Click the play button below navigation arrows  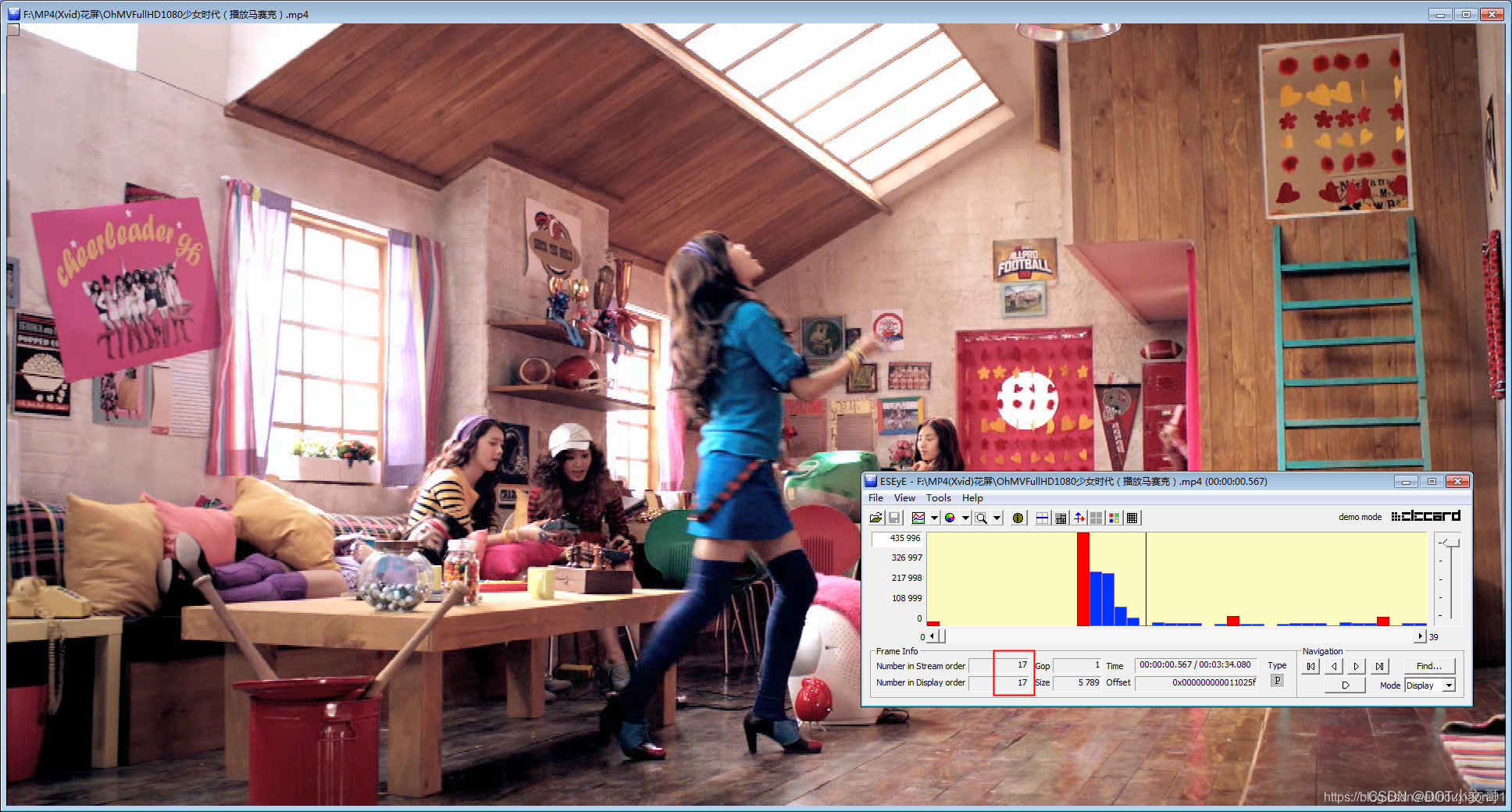click(1346, 686)
